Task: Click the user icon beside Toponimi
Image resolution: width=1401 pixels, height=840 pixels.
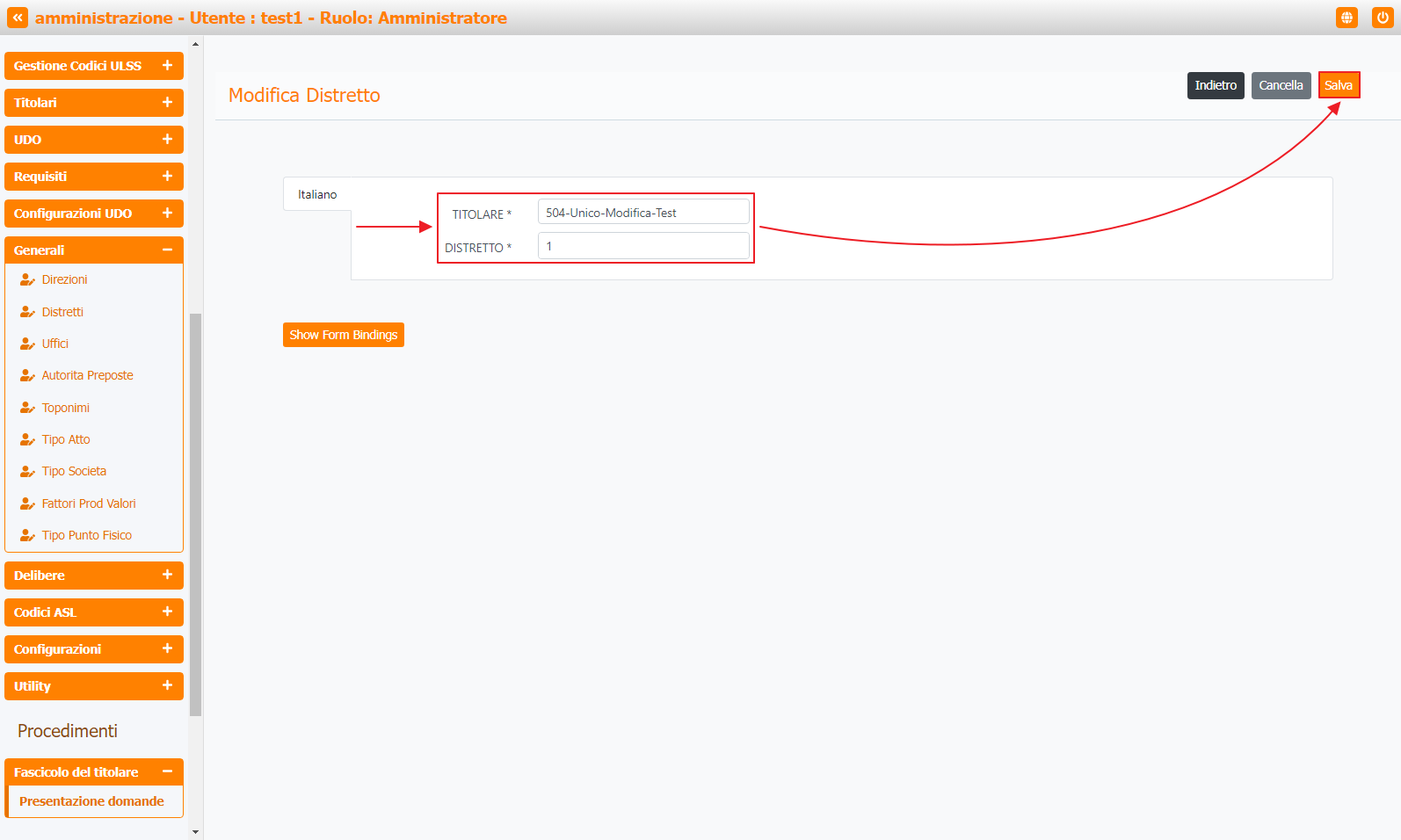Action: [27, 409]
